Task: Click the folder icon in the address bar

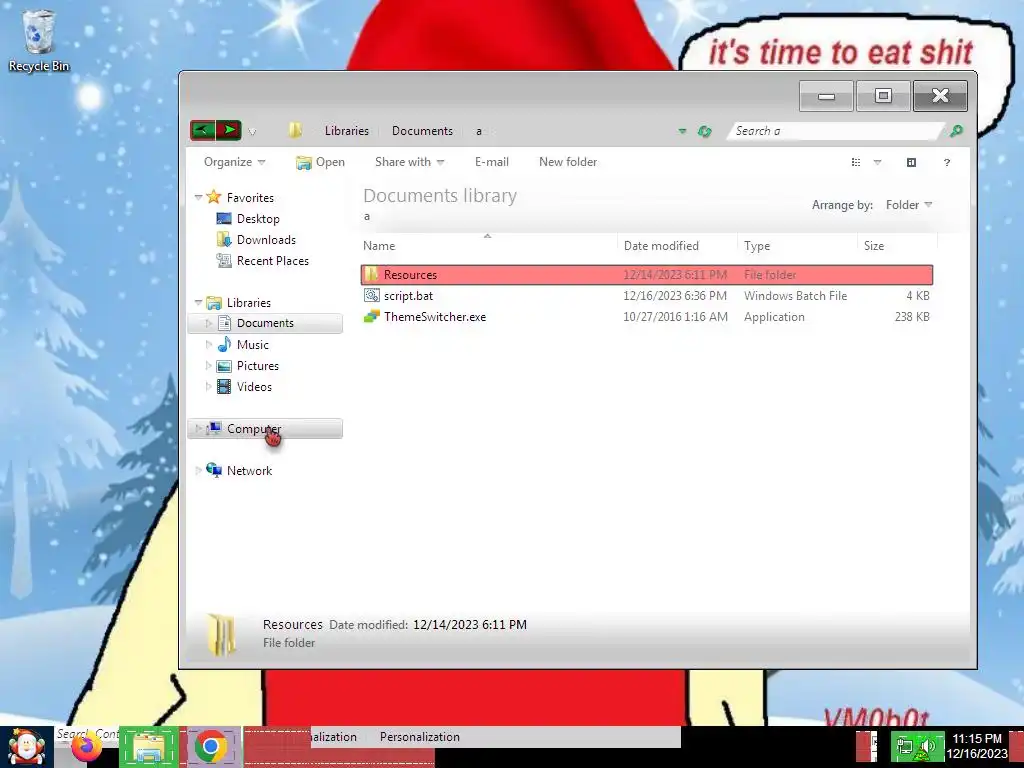Action: tap(295, 131)
